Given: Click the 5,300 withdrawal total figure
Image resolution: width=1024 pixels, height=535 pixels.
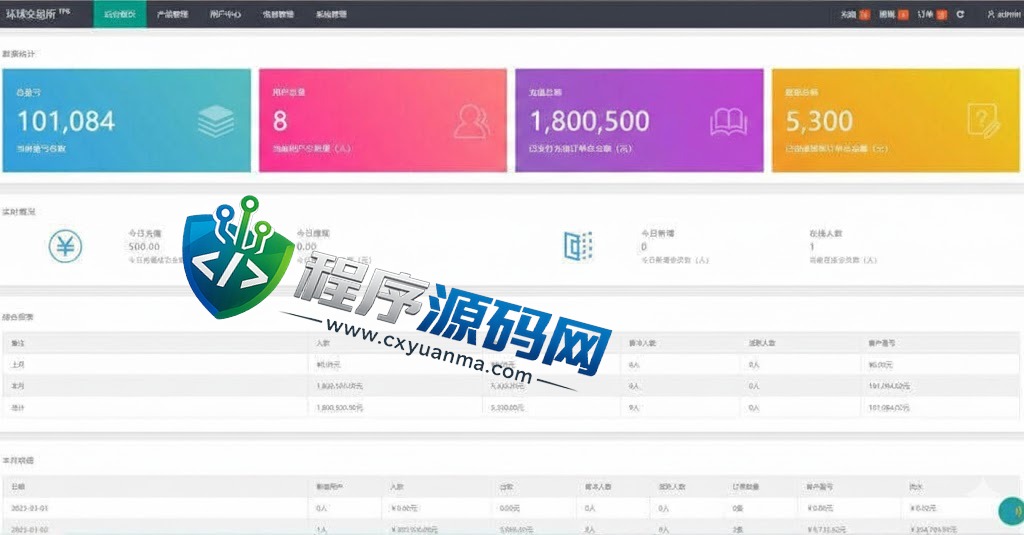Looking at the screenshot, I should pyautogui.click(x=819, y=121).
